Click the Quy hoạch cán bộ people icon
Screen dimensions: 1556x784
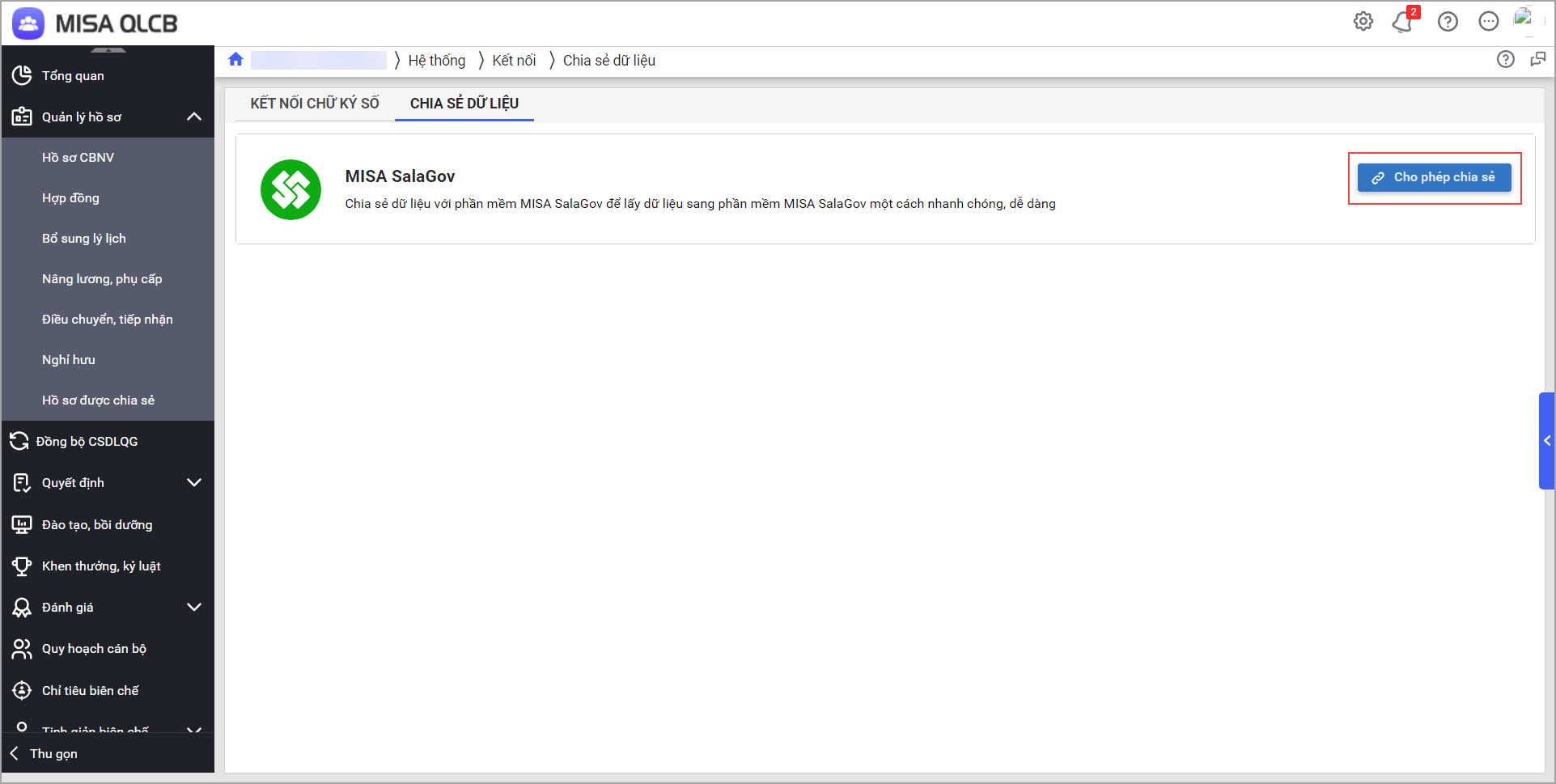pyautogui.click(x=22, y=649)
